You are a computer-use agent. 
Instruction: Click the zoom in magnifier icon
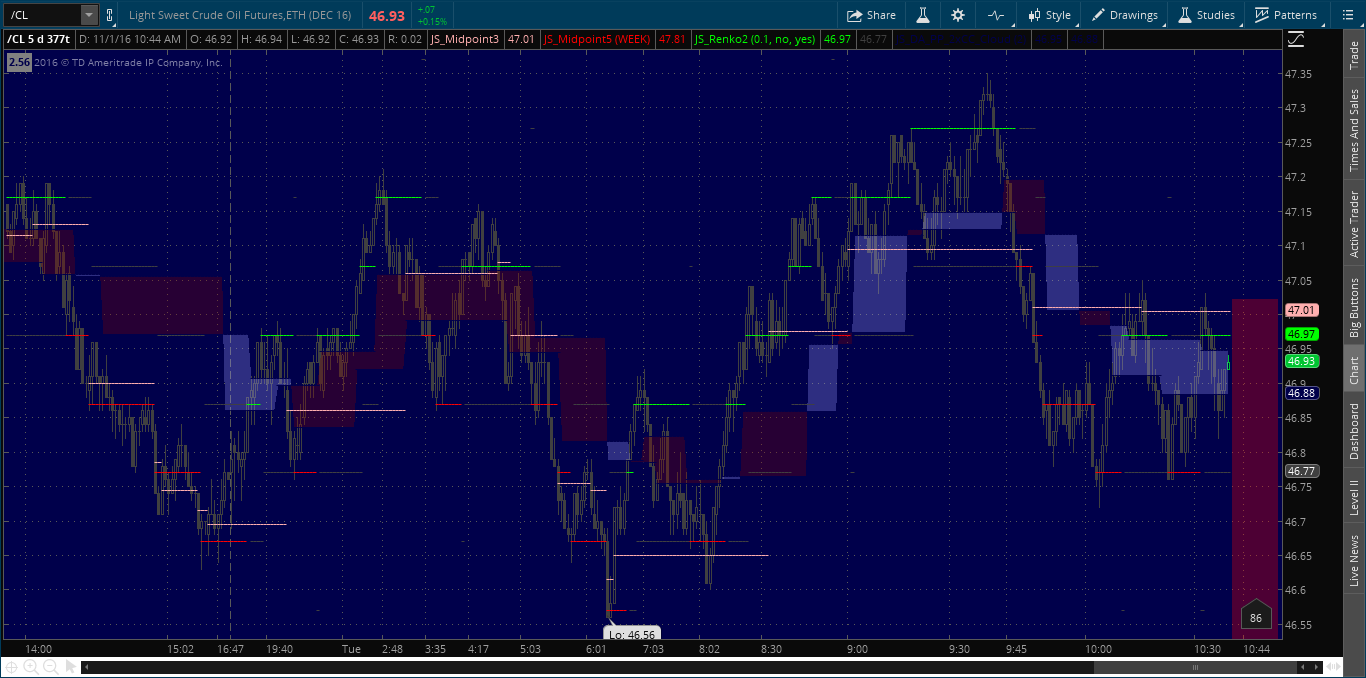coord(30,667)
